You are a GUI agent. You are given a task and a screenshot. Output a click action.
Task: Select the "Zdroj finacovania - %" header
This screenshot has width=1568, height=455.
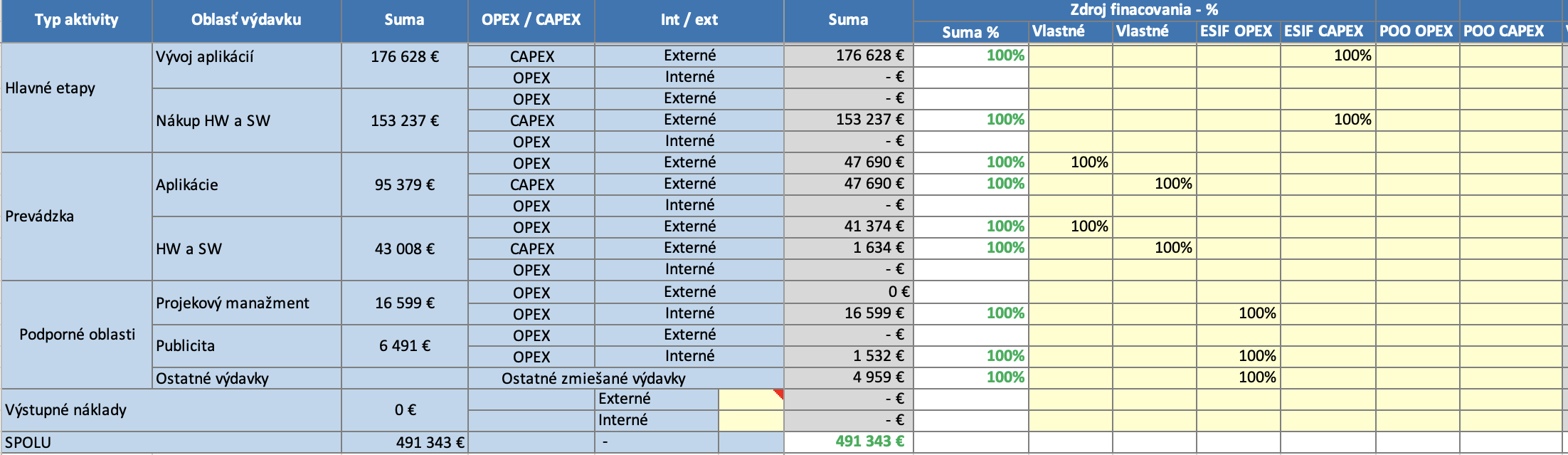click(x=1144, y=10)
